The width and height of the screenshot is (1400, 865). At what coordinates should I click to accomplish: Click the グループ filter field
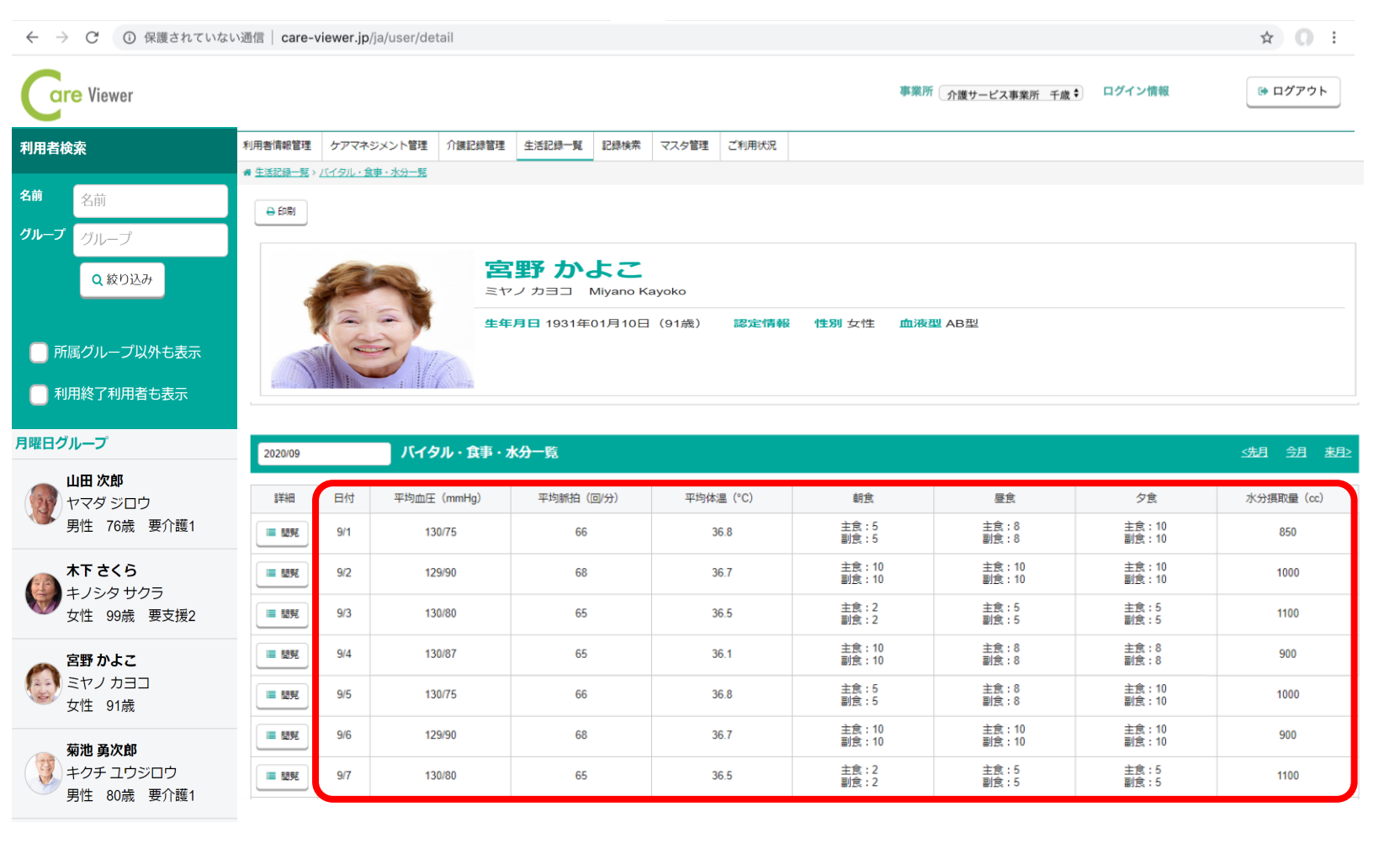pyautogui.click(x=151, y=239)
